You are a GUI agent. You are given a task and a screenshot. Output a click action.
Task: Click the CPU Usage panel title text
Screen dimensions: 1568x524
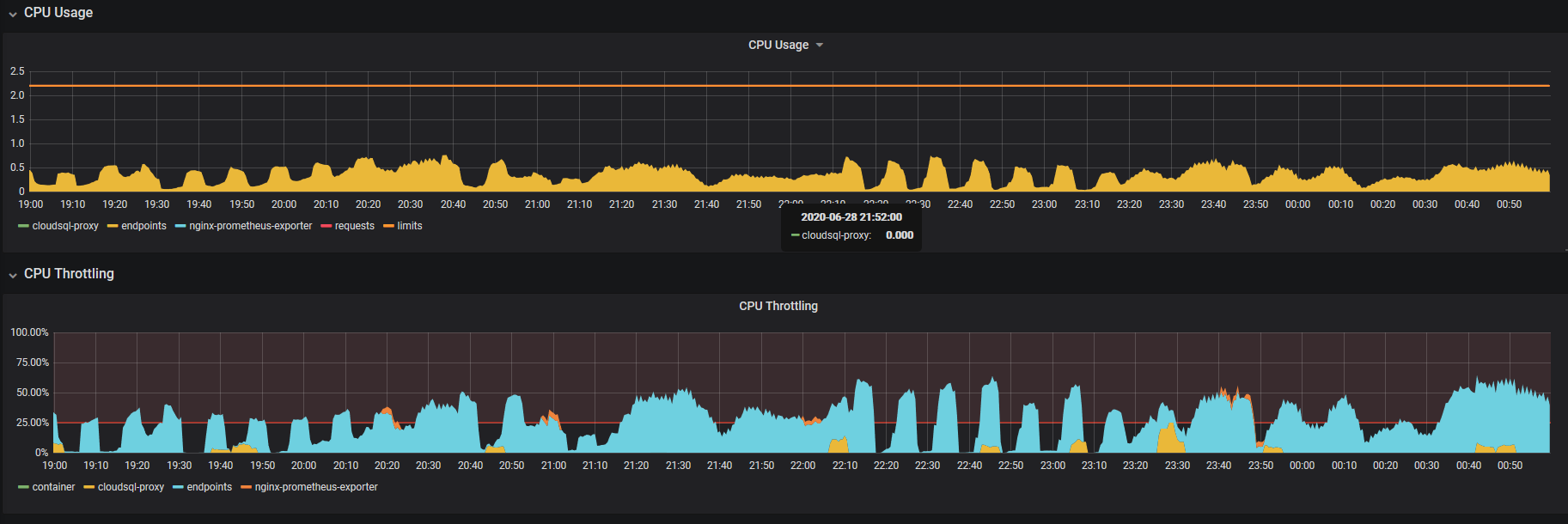click(778, 45)
